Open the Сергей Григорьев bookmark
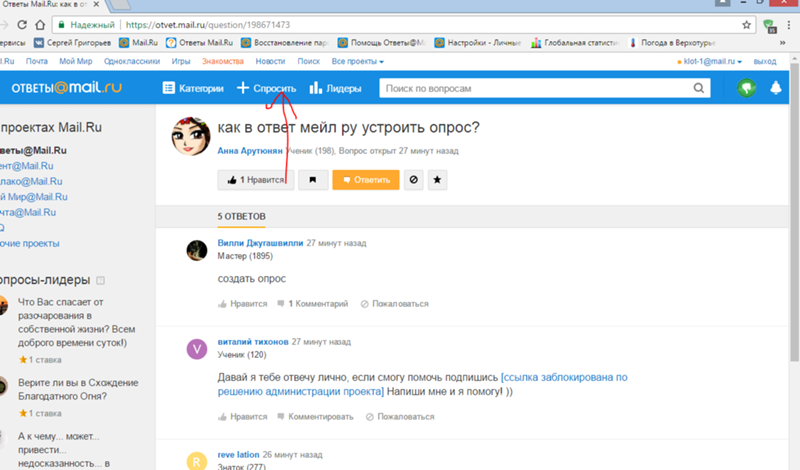800x470 pixels. [72, 43]
